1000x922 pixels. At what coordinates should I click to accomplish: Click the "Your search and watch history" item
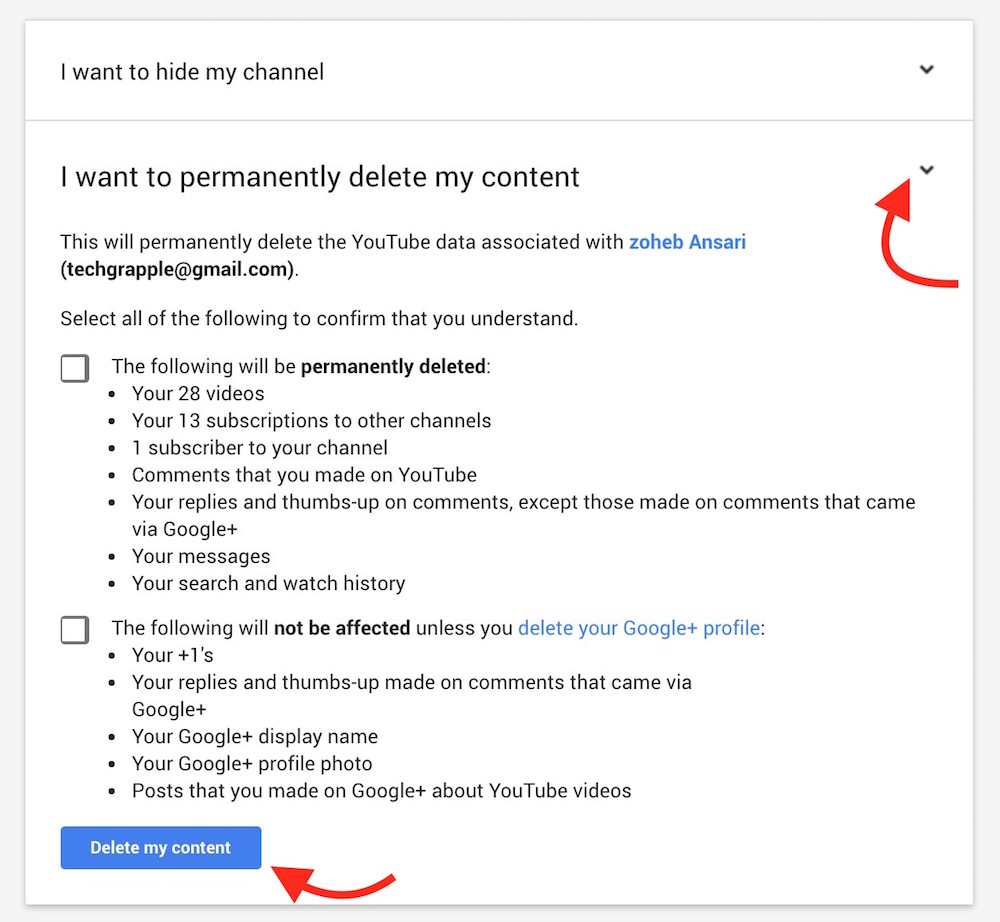[268, 583]
